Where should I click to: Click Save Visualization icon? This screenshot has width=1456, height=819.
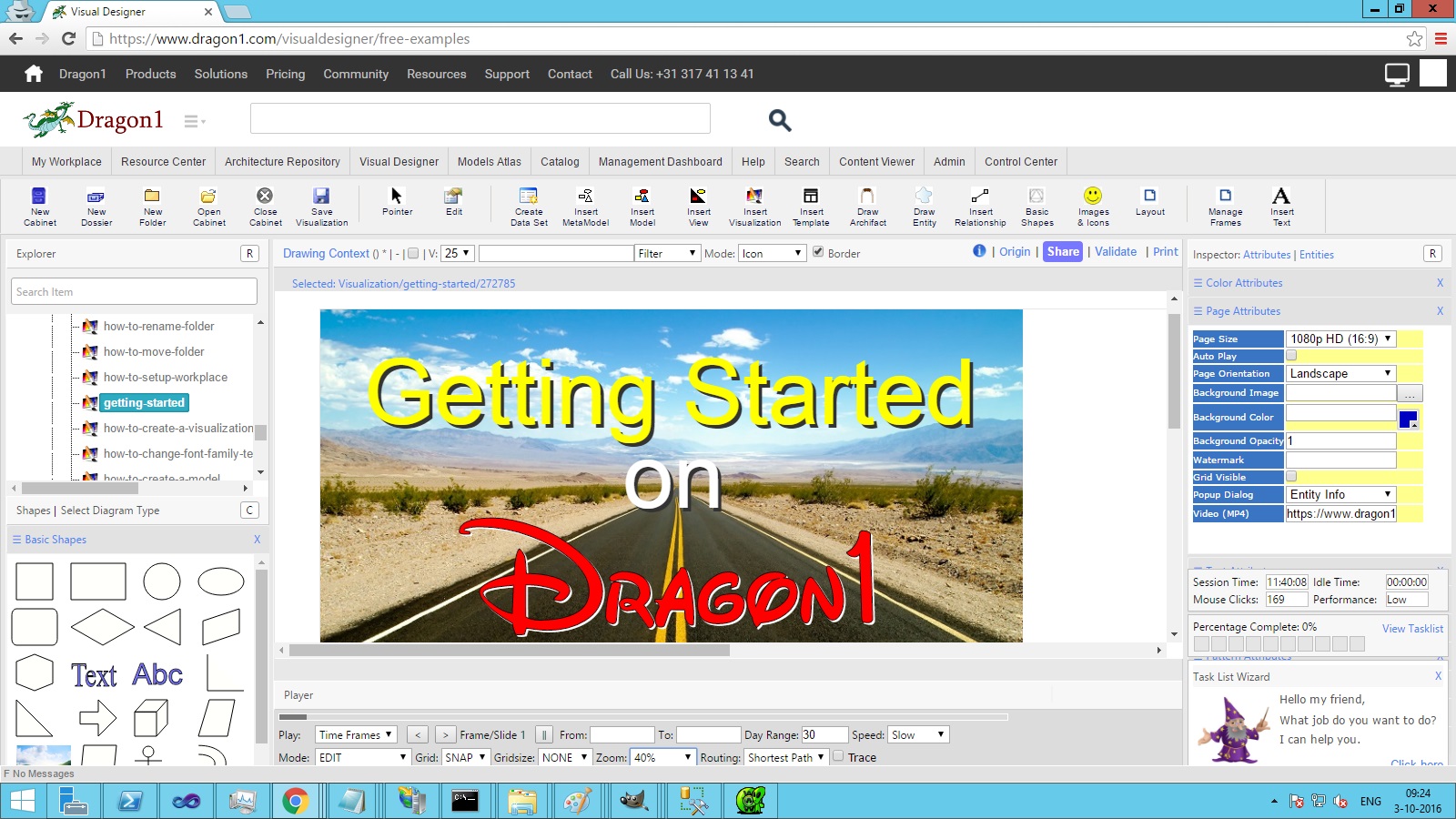tap(321, 206)
